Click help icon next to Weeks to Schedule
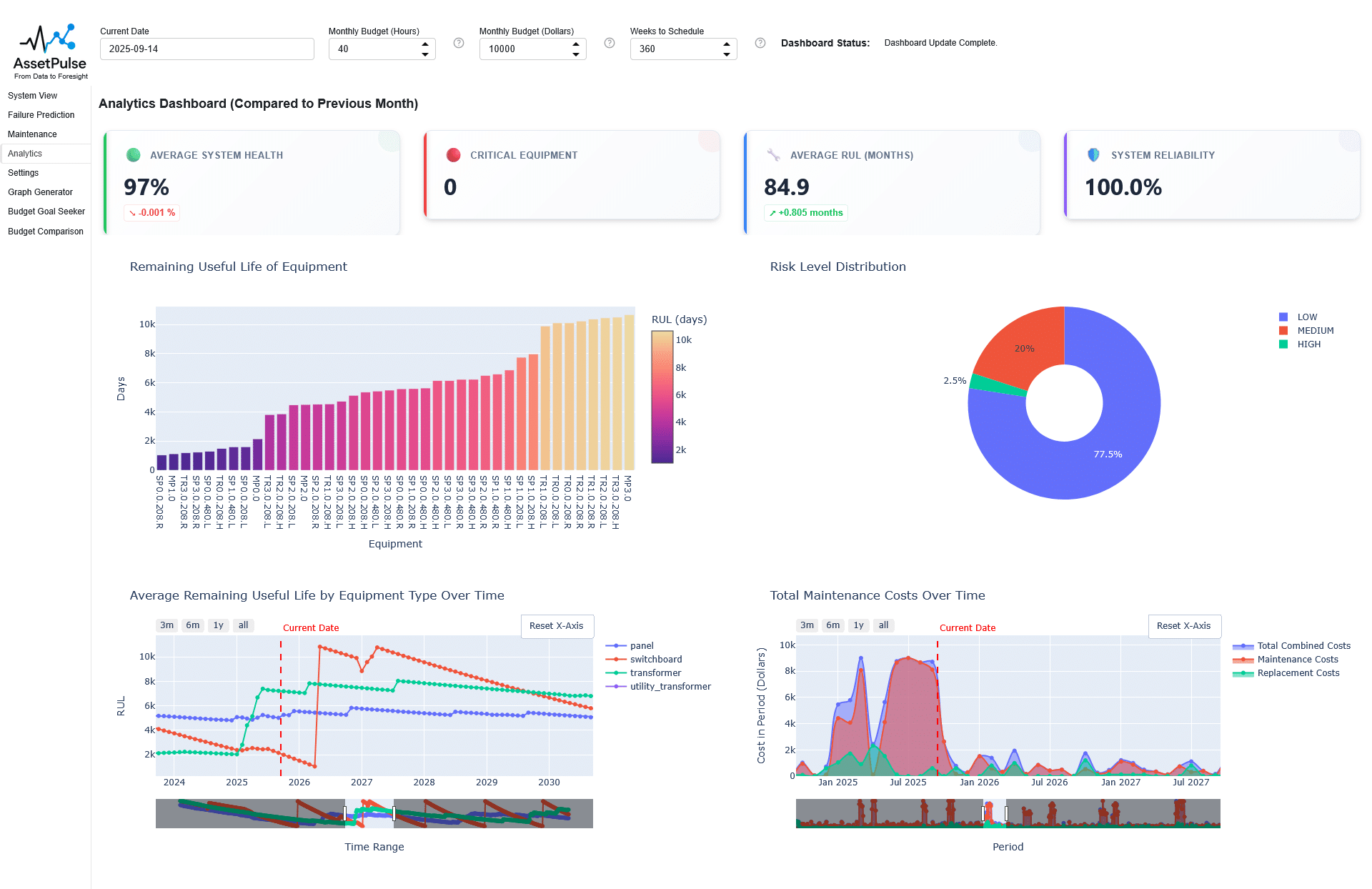This screenshot has width=1372, height=889. coord(760,43)
